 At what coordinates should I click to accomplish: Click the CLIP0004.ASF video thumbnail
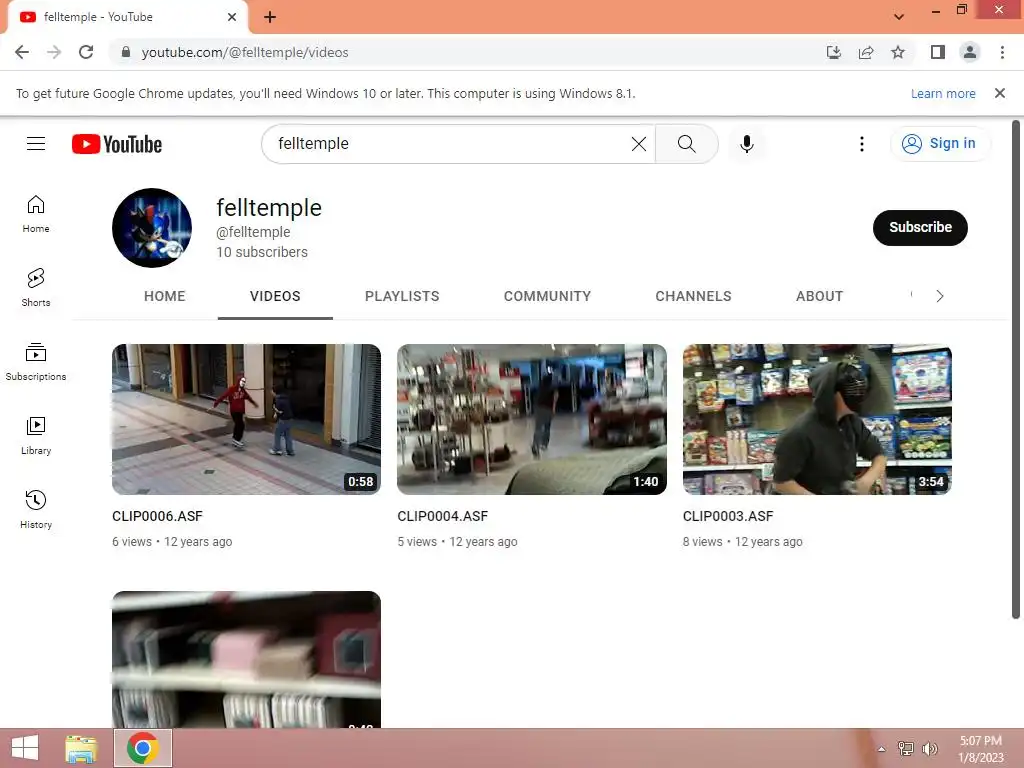coord(532,419)
